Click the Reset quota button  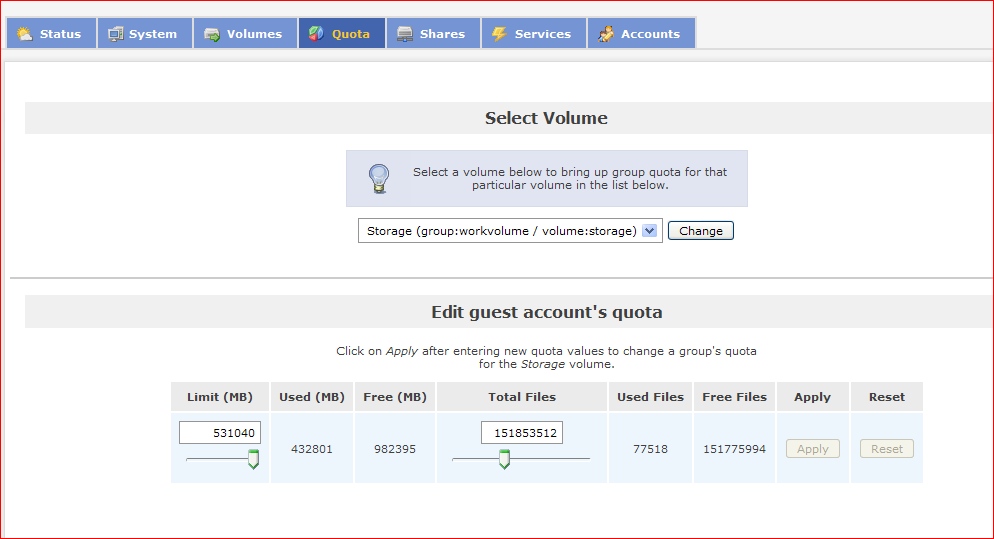click(886, 449)
